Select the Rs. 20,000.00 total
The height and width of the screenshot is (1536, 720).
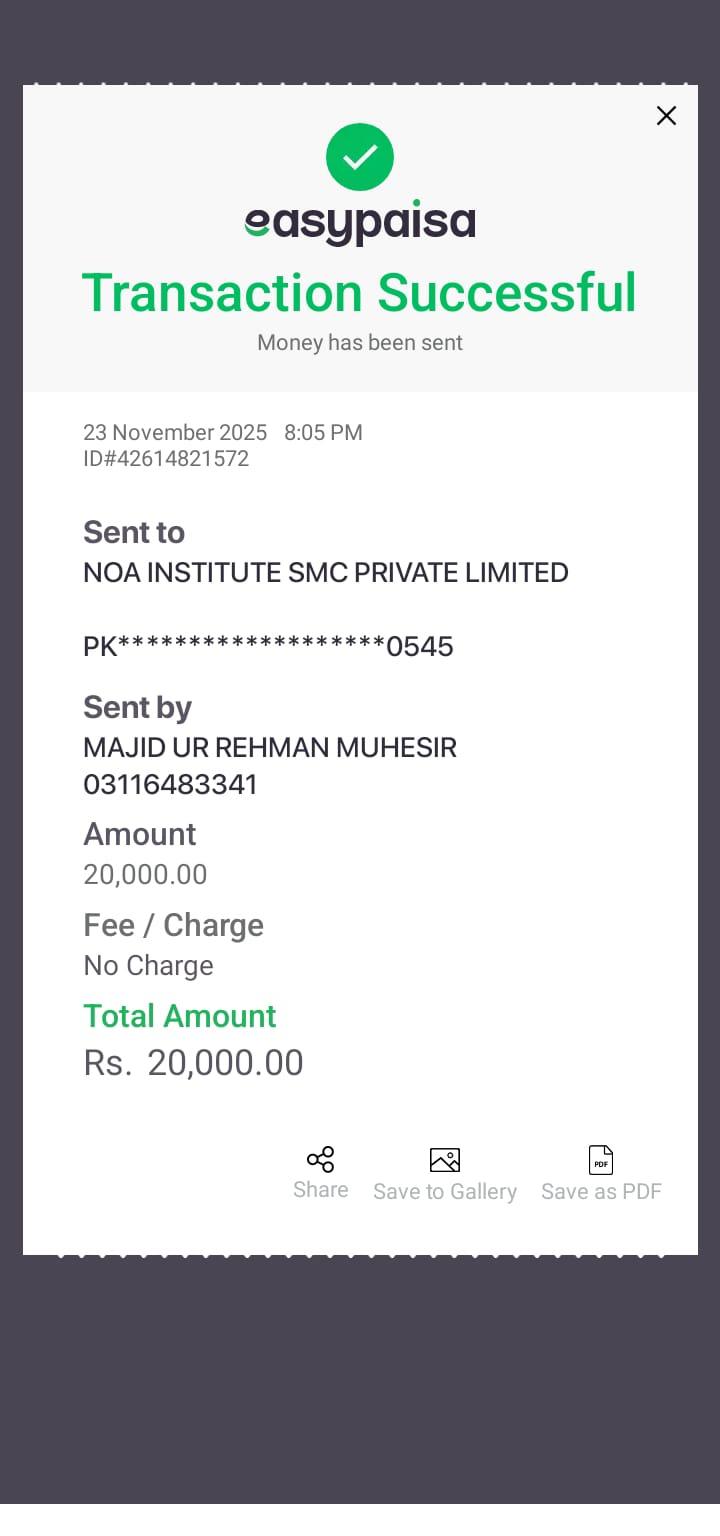193,1062
